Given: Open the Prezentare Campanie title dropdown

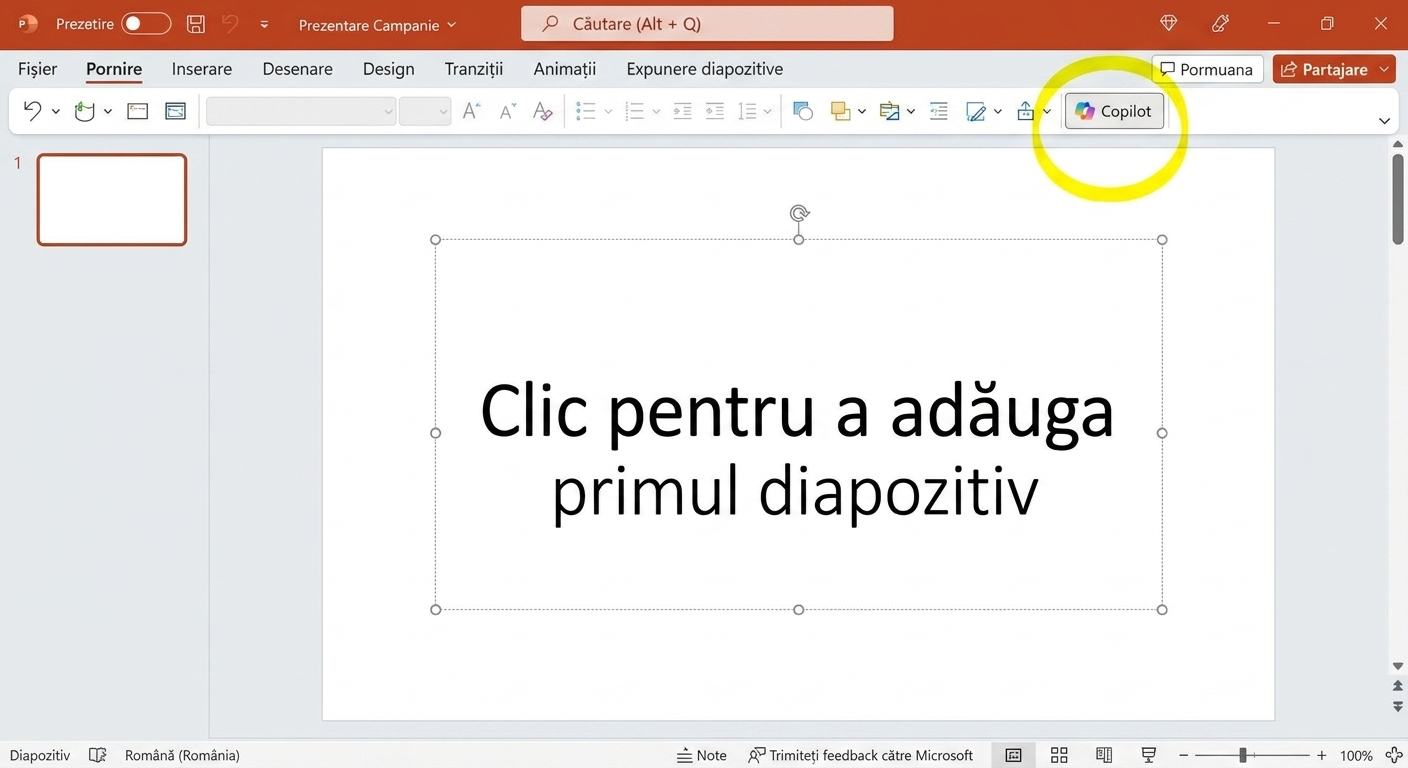Looking at the screenshot, I should click(x=377, y=25).
